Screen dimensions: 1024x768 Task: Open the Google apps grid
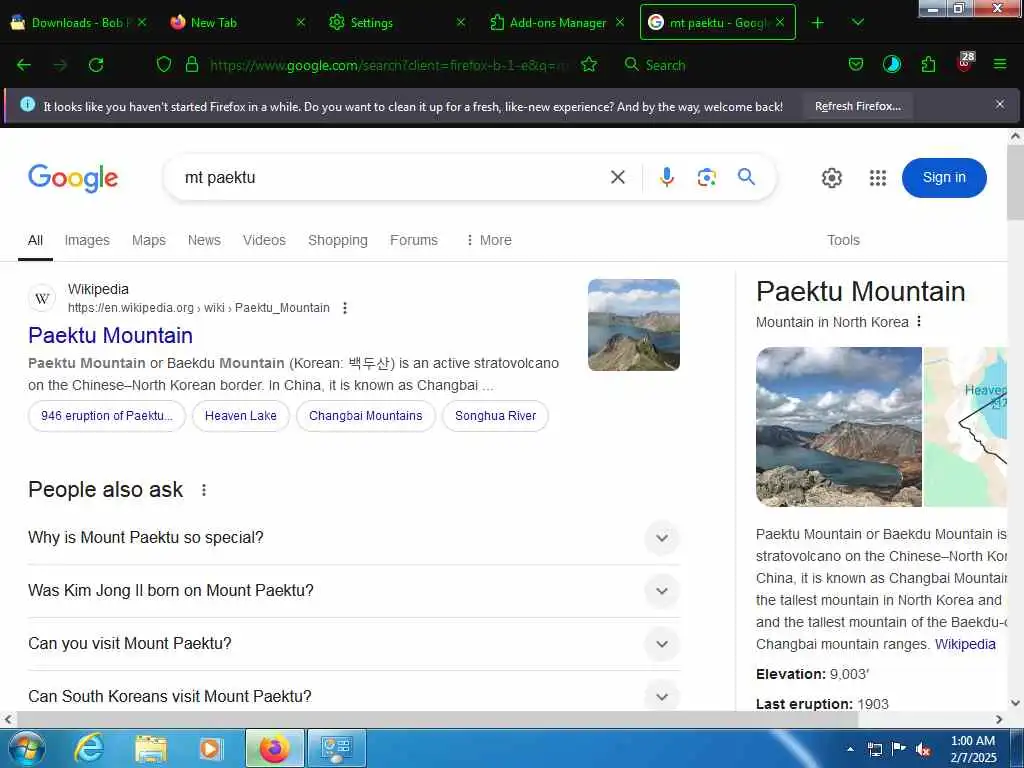pos(878,178)
